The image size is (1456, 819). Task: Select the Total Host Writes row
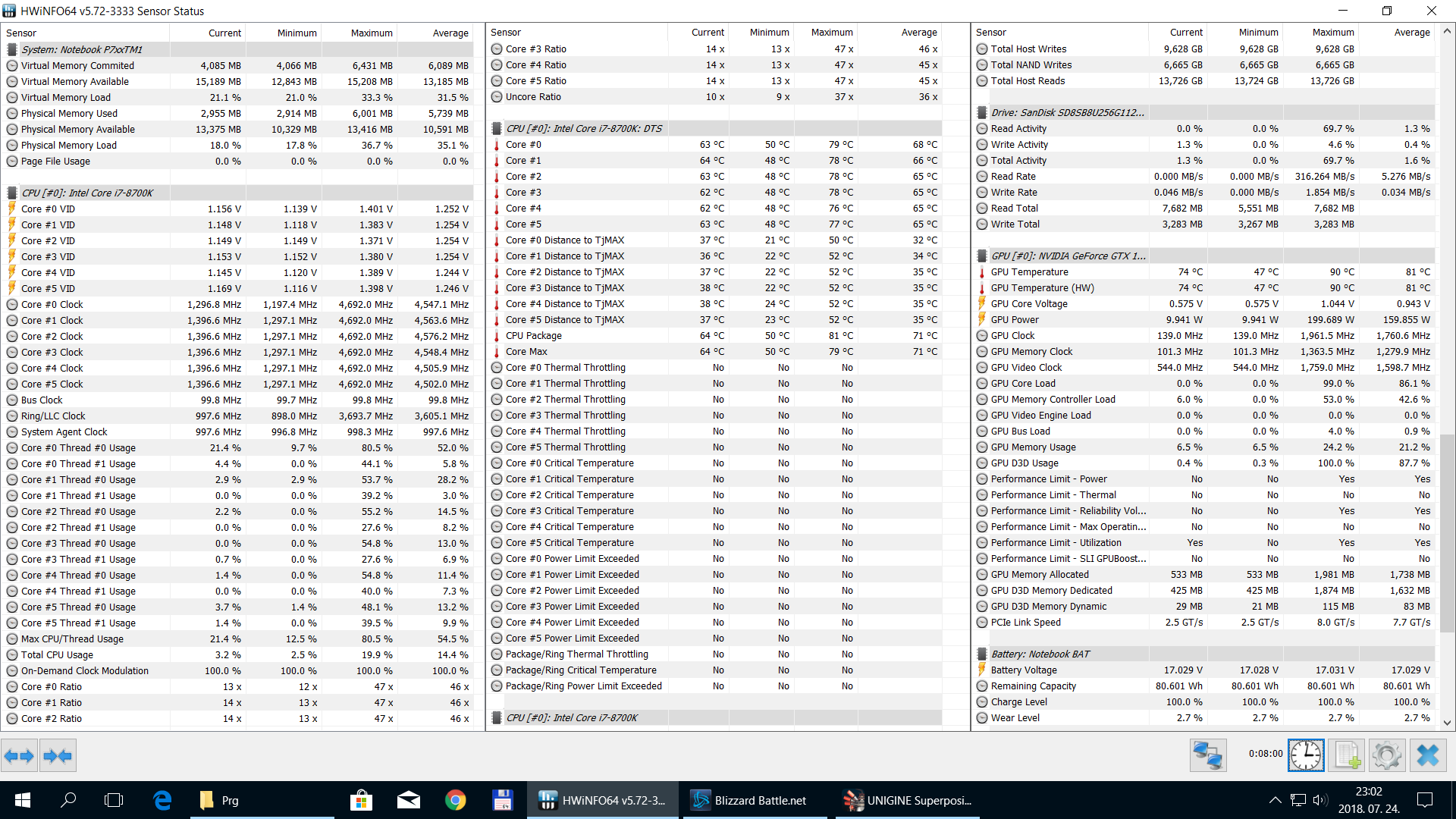1204,49
